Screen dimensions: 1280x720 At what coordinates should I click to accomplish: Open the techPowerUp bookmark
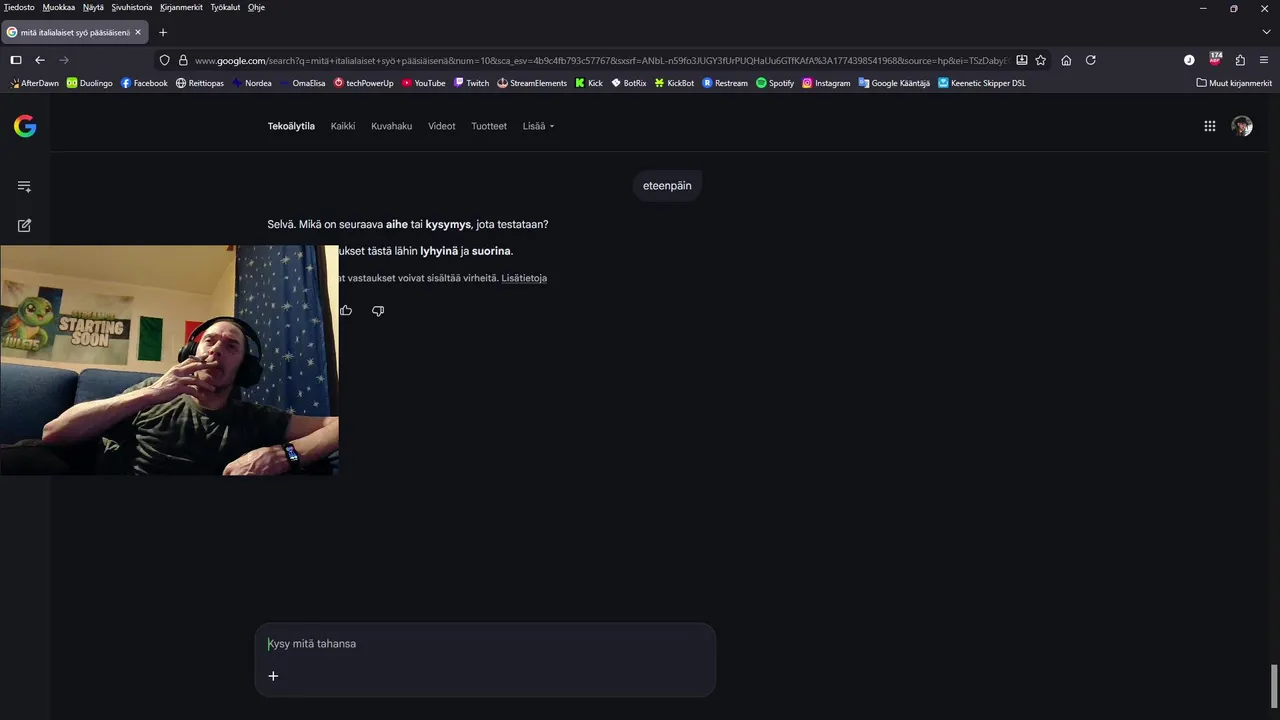point(364,83)
